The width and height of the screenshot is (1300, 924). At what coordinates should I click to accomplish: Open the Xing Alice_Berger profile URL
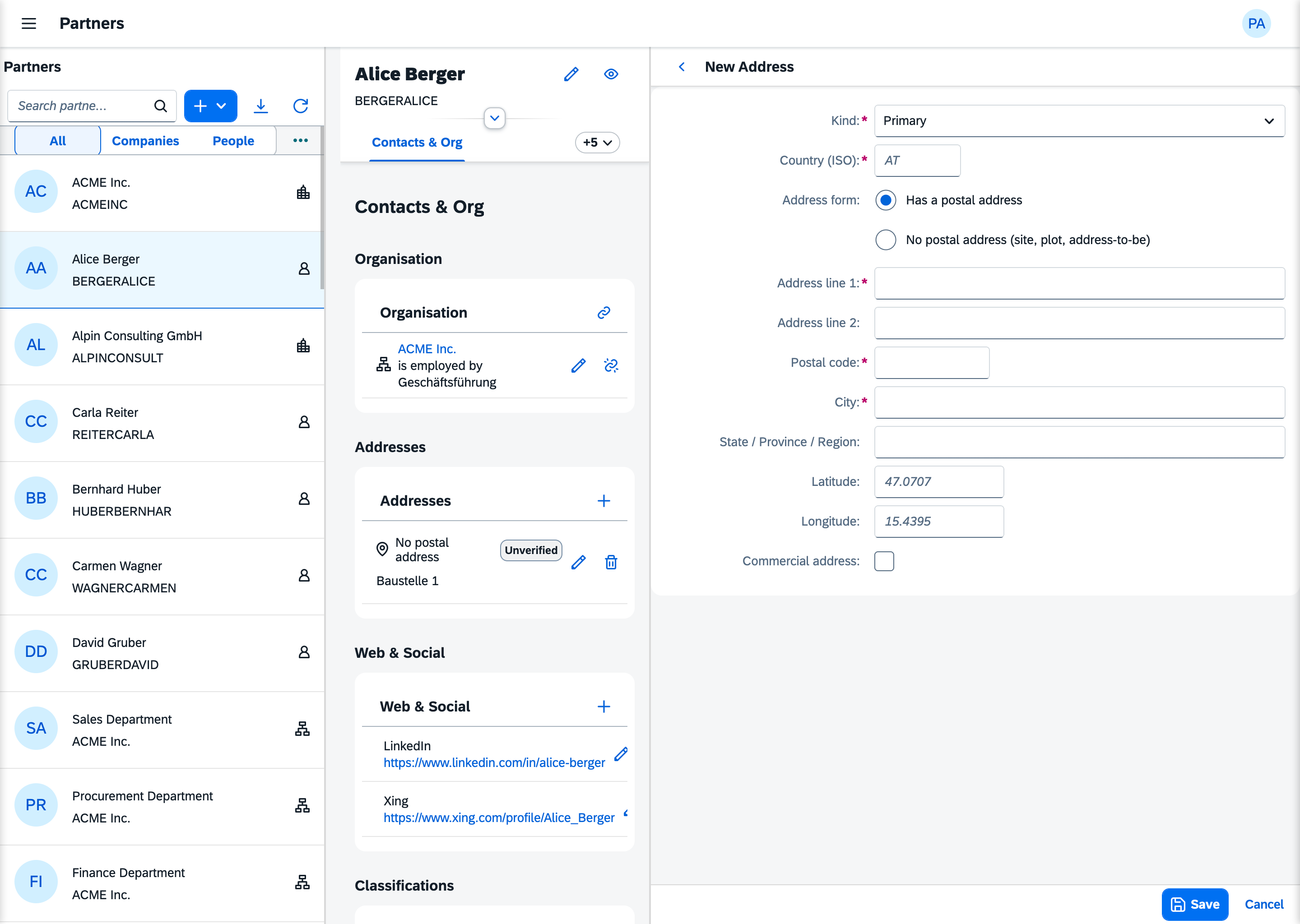(x=499, y=818)
